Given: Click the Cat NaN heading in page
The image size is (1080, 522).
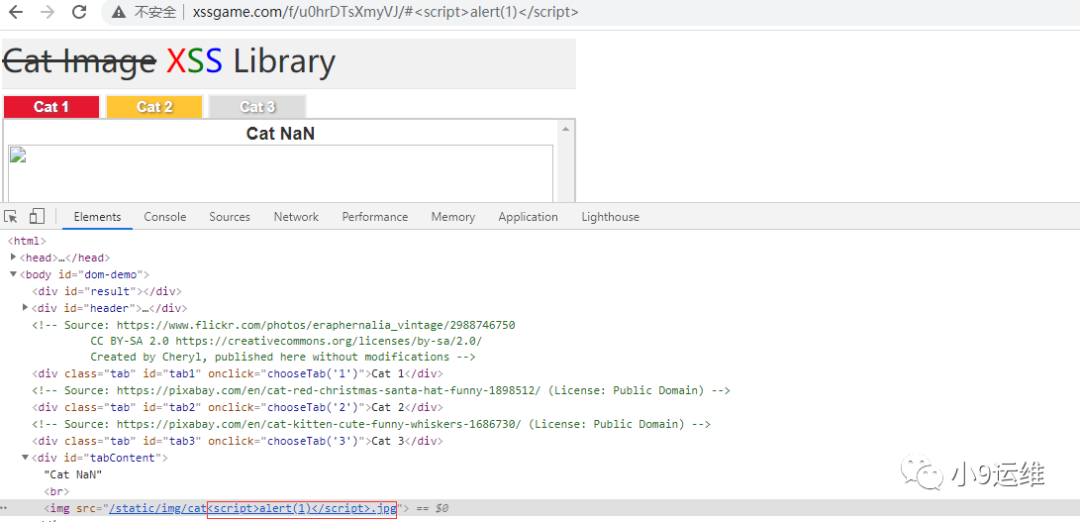Looking at the screenshot, I should [x=280, y=134].
